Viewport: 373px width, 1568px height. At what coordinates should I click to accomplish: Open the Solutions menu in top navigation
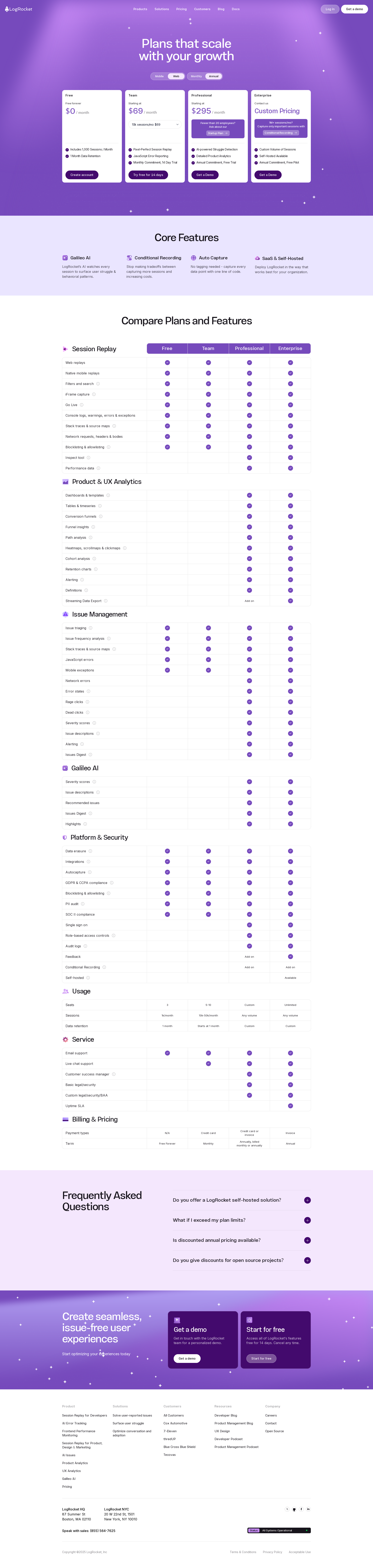[x=161, y=9]
